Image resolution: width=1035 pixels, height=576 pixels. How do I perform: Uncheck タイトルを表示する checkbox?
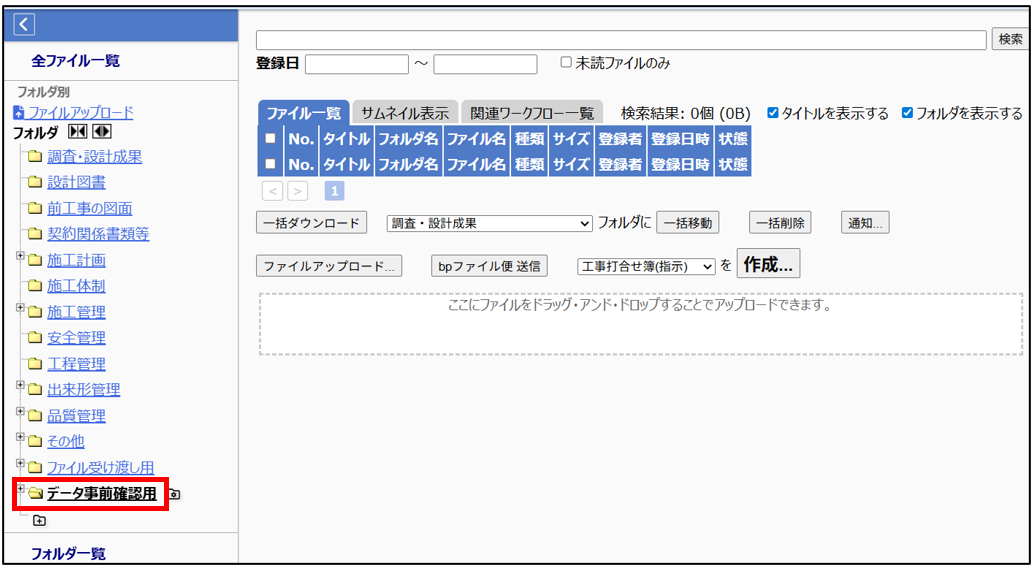pyautogui.click(x=772, y=113)
